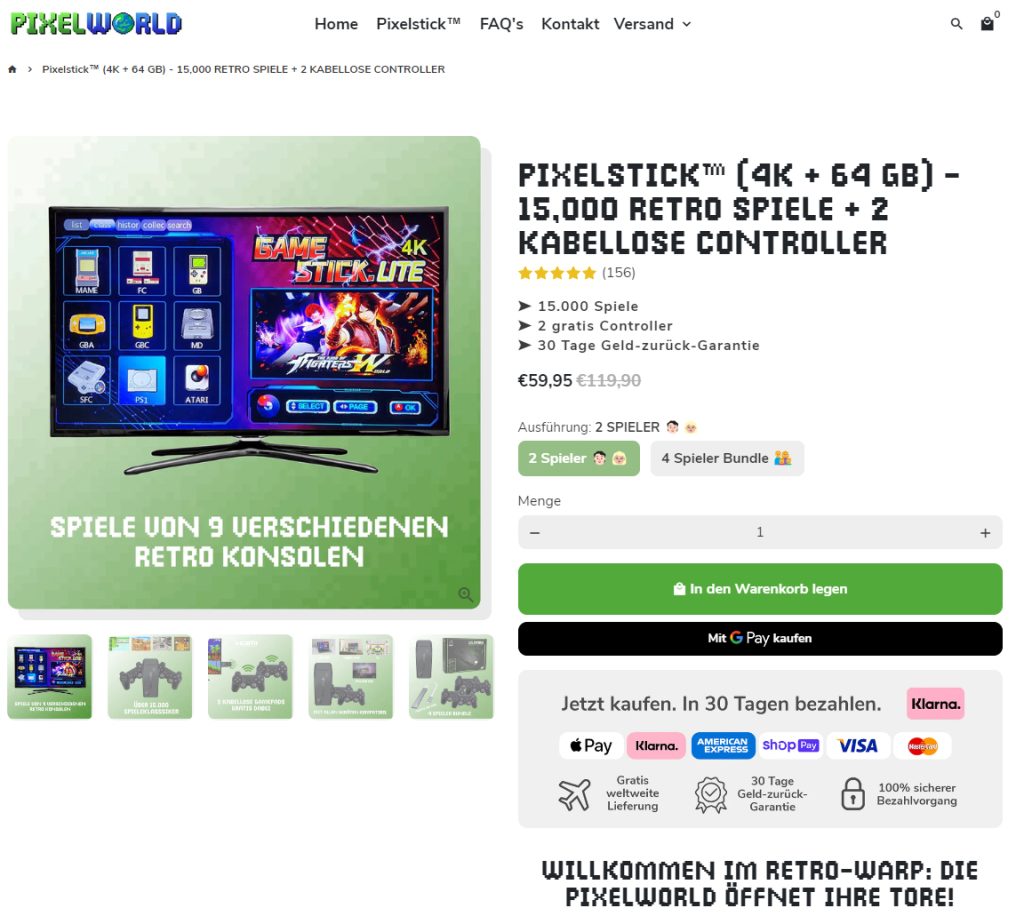Screen dimensions: 1024x924
Task: Select the 4 Spieler Bundle variant
Action: (x=727, y=458)
